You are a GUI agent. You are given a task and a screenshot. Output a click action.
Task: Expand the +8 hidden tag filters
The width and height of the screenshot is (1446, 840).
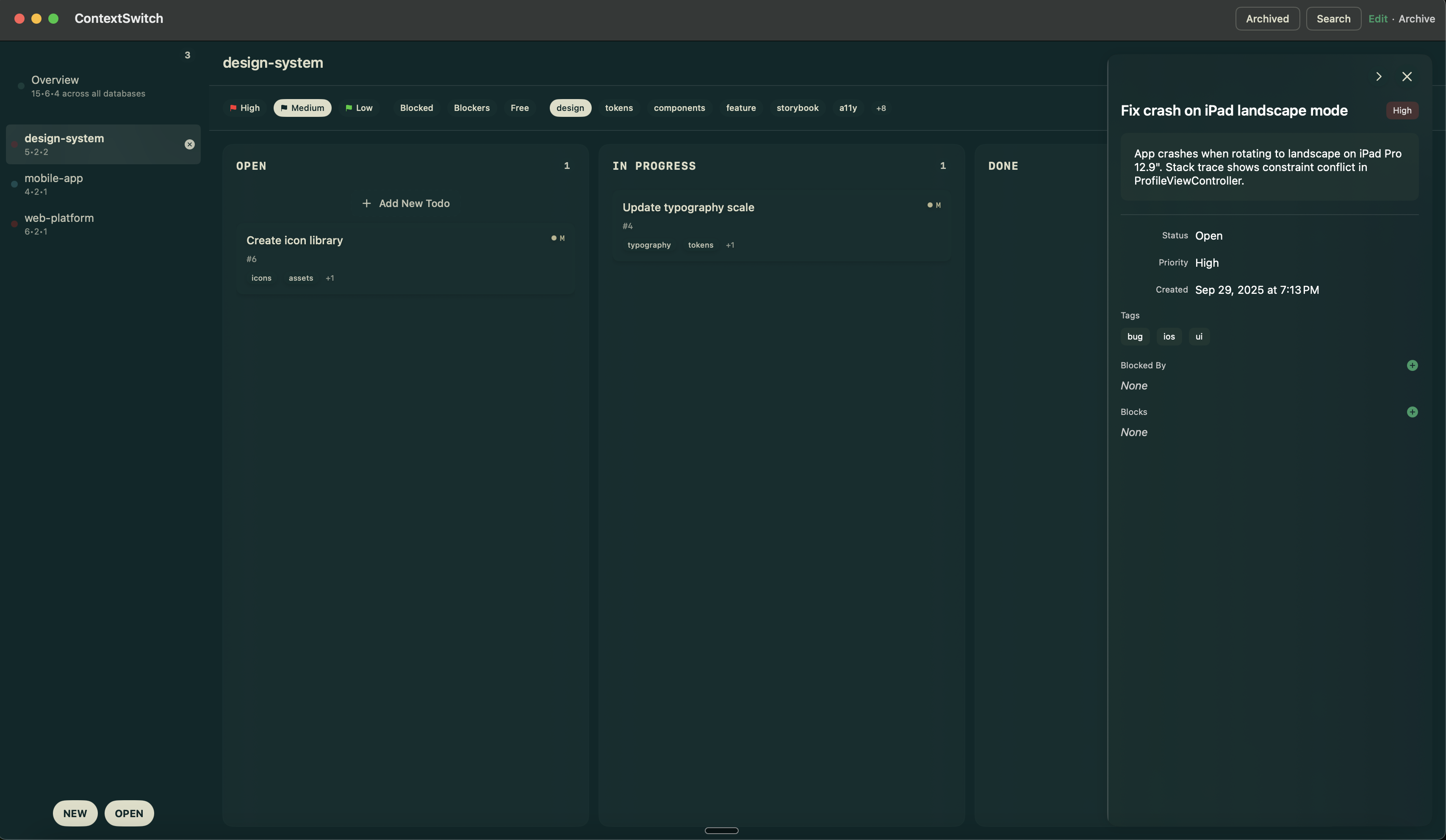tap(881, 108)
